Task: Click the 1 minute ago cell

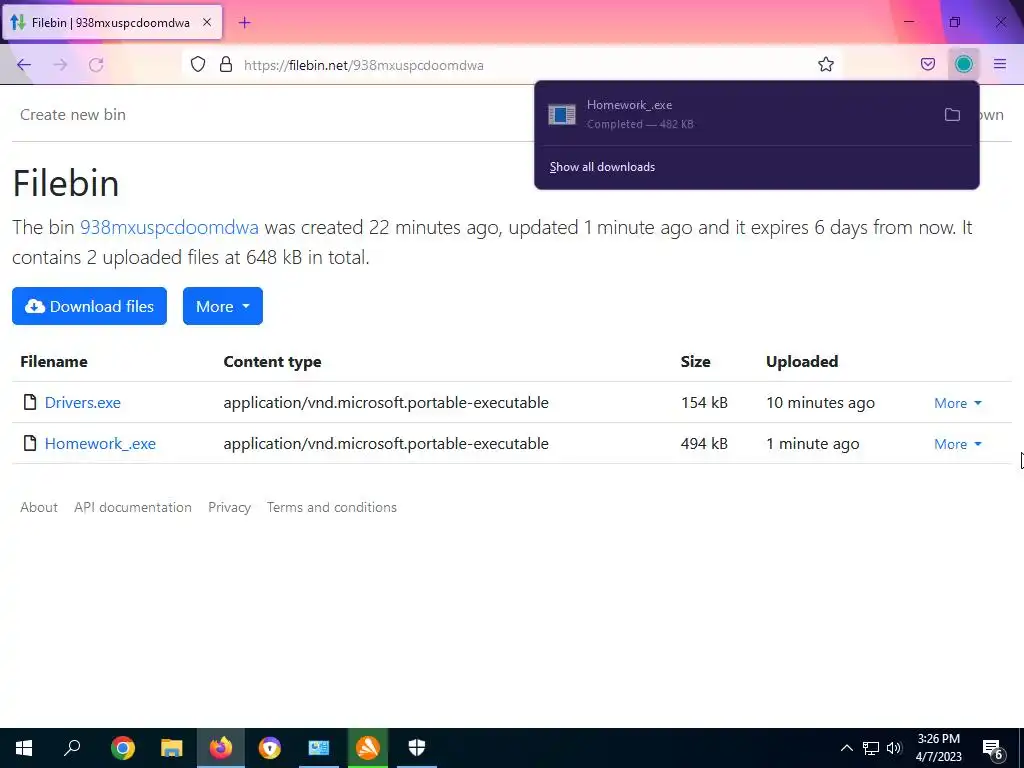Action: [812, 443]
